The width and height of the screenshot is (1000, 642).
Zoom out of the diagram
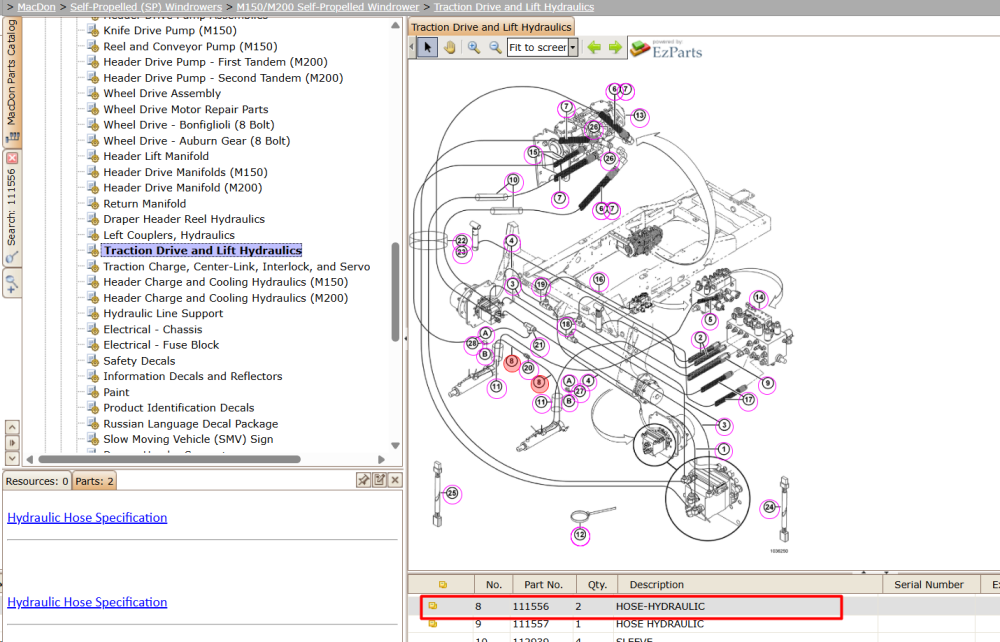point(495,47)
